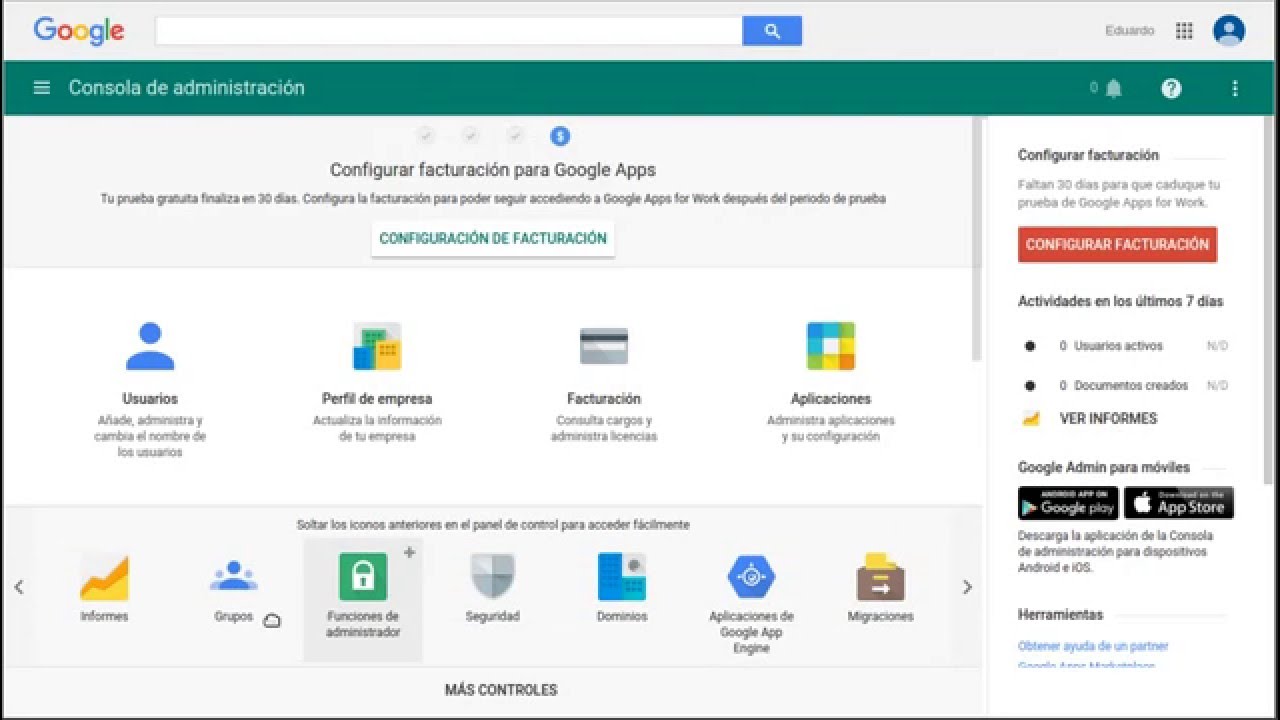The width and height of the screenshot is (1280, 720).
Task: Click the billing dollar step icon
Action: coord(560,136)
